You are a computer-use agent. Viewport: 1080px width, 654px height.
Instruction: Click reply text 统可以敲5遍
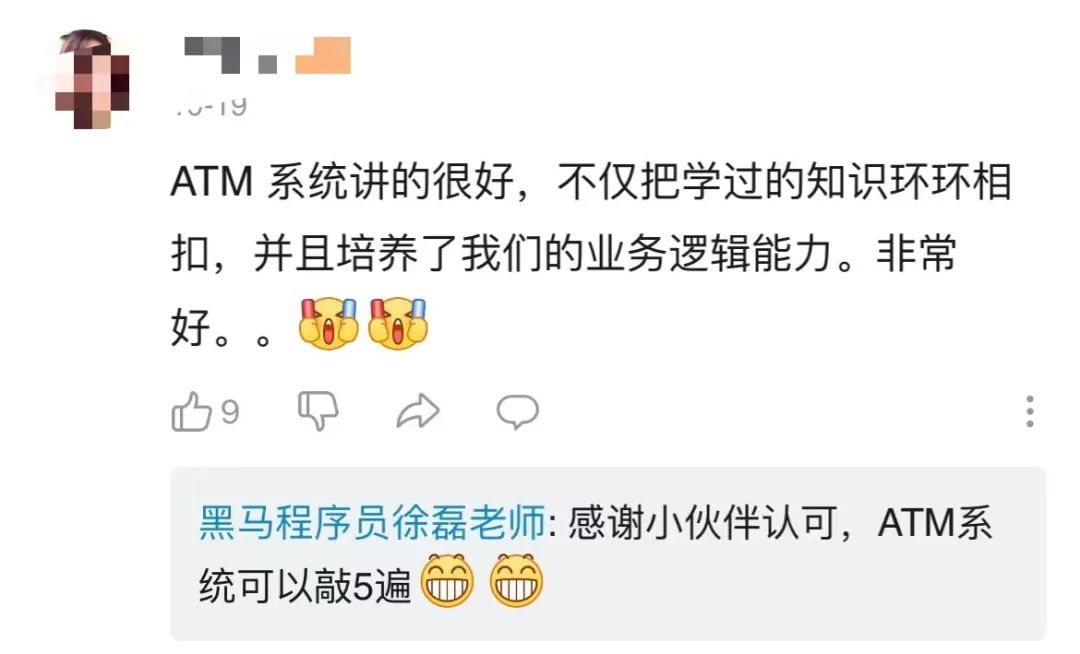[x=304, y=586]
